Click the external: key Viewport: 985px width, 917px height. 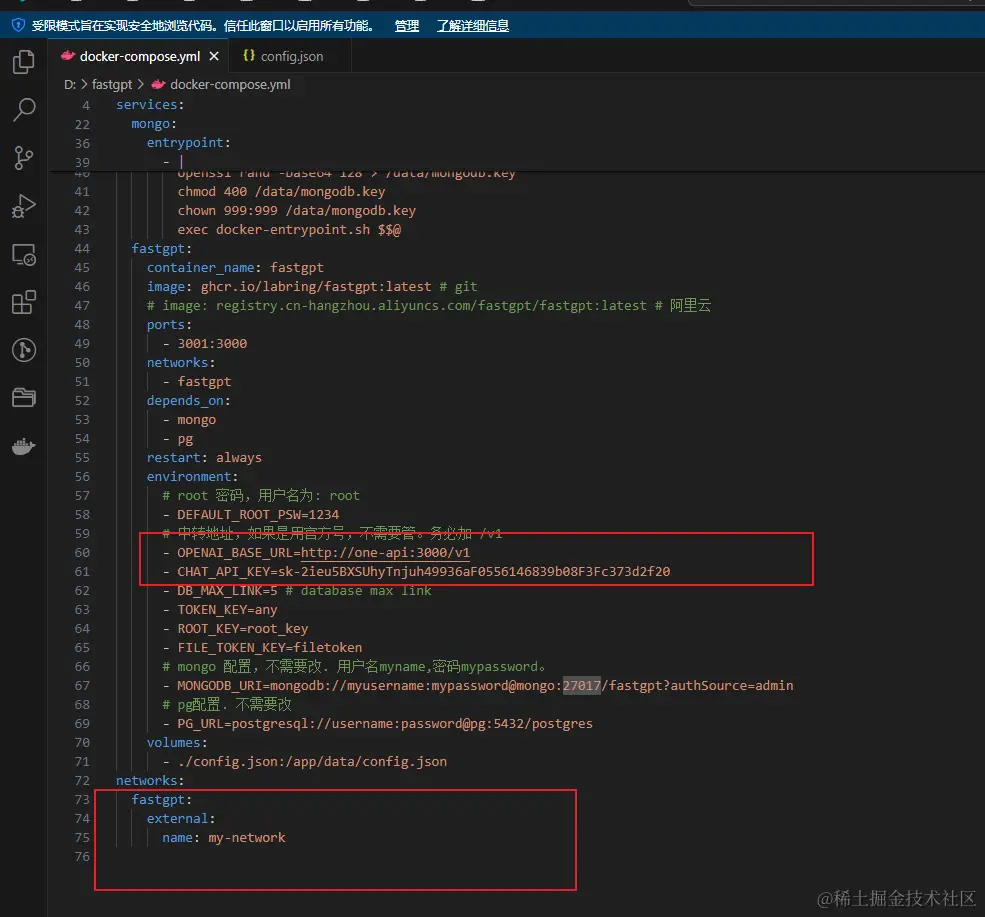[x=181, y=818]
